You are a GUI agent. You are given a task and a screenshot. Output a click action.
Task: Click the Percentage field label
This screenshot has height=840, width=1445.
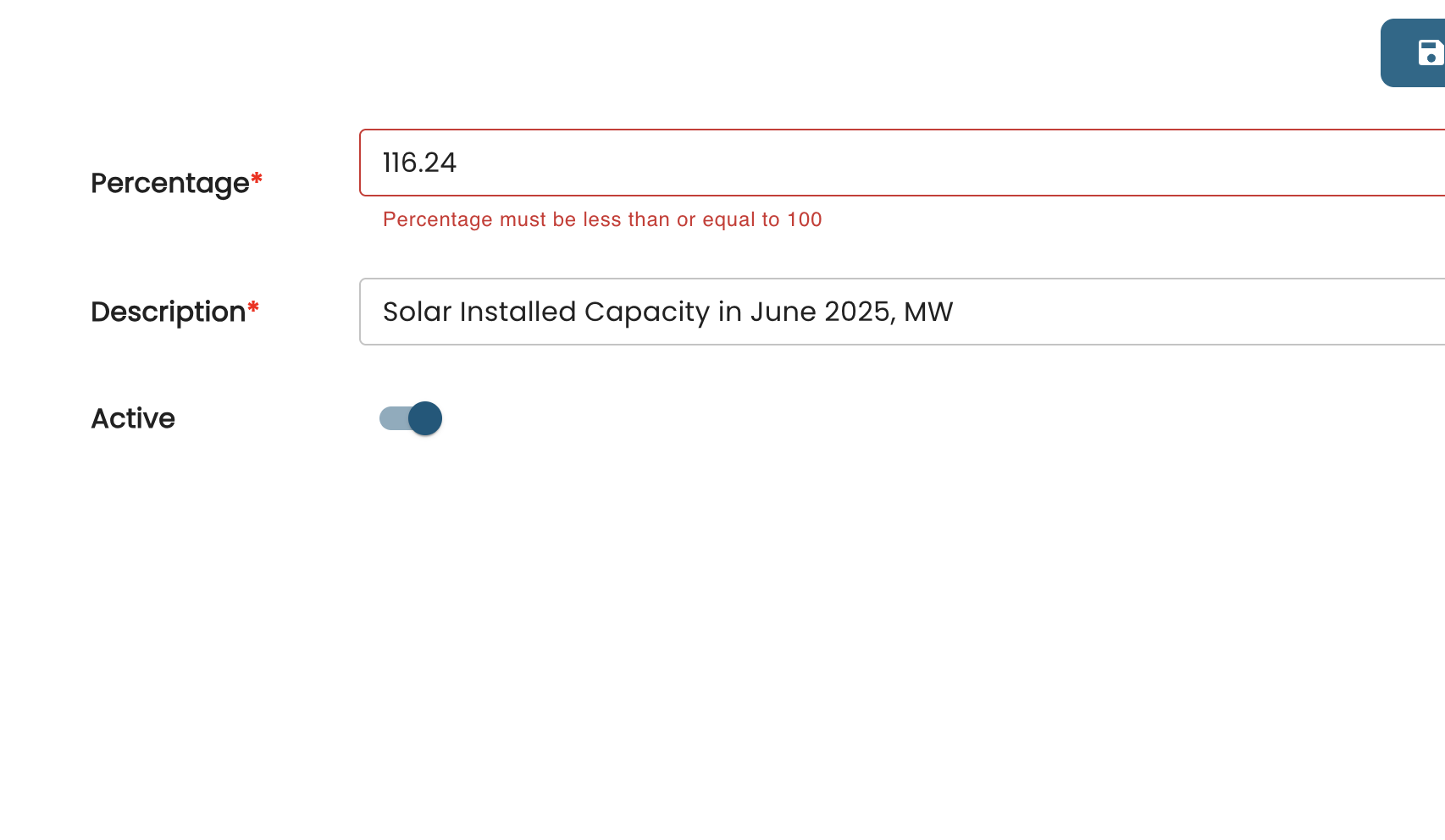coord(169,183)
